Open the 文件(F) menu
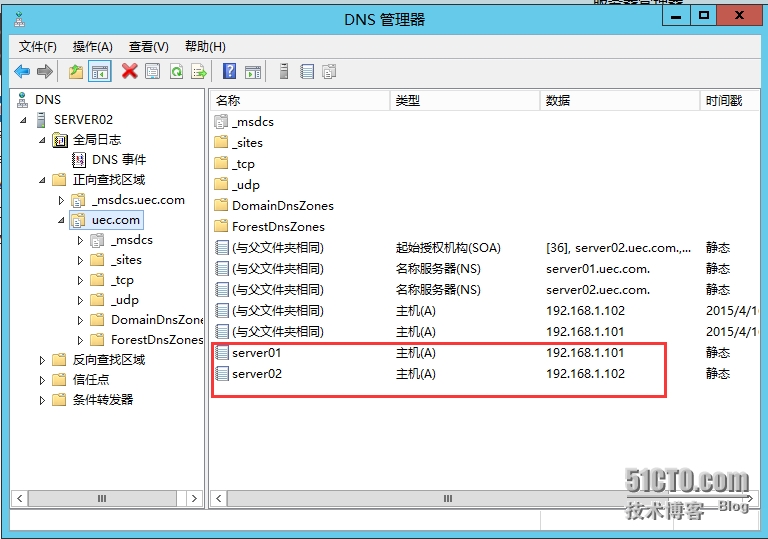Screen dimensions: 768x539 tap(38, 47)
